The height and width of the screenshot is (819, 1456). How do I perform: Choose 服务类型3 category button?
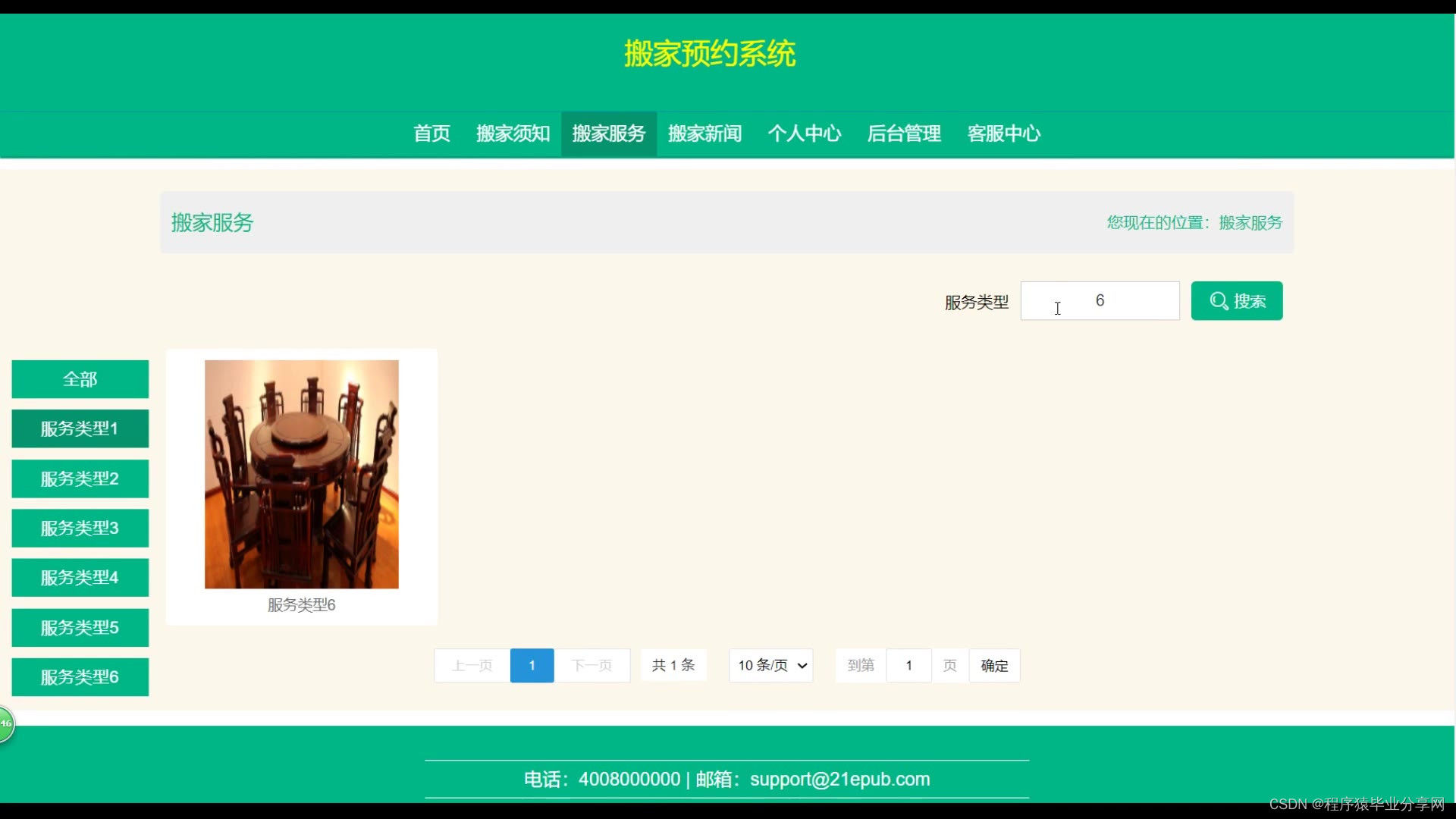coord(80,528)
